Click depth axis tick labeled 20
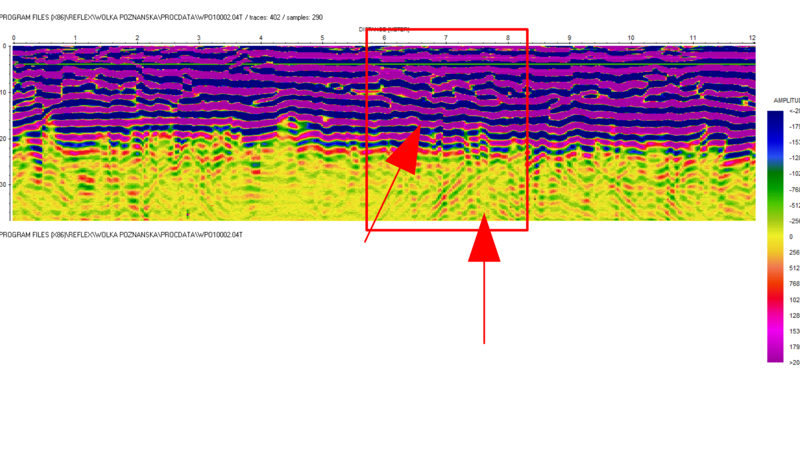Image resolution: width=800 pixels, height=450 pixels. click(6, 139)
